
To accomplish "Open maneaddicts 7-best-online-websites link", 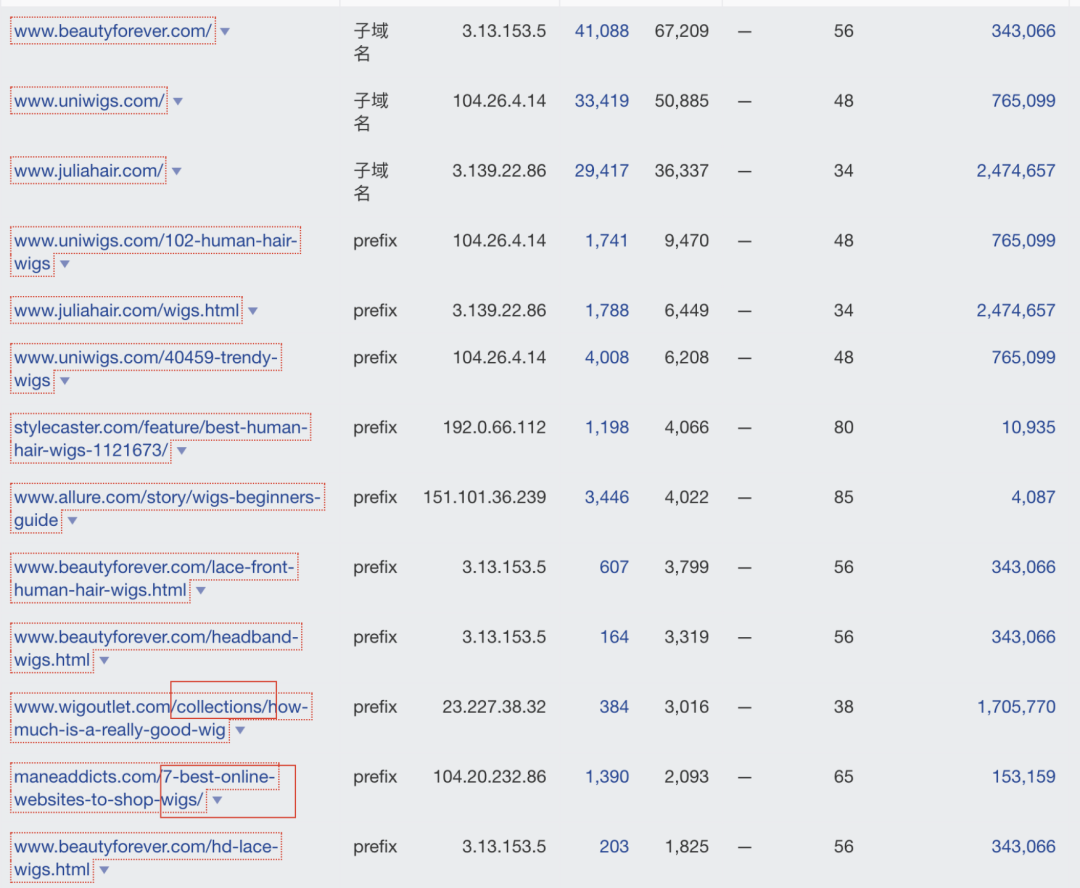I will (145, 788).
